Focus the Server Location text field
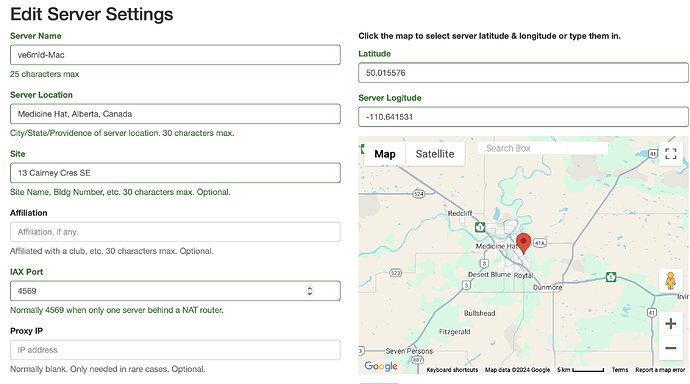The width and height of the screenshot is (690, 384). point(175,114)
